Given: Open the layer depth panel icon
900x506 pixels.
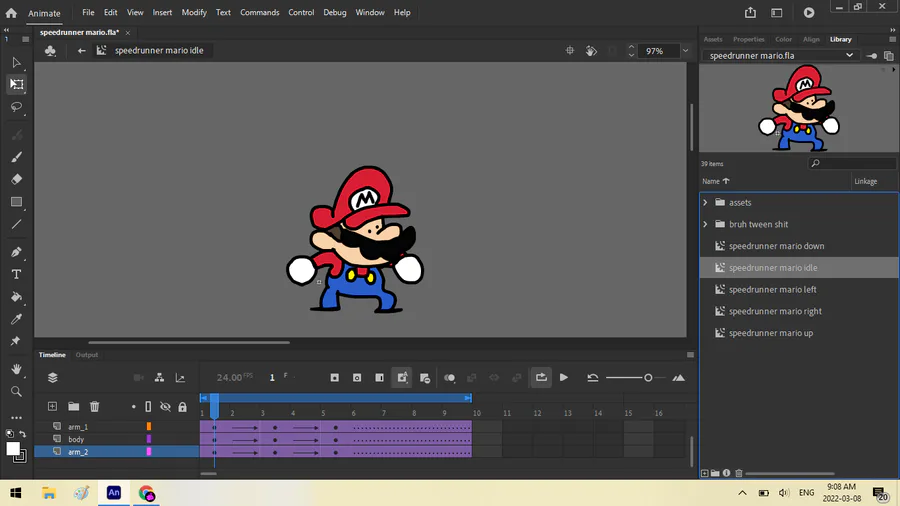Looking at the screenshot, I should pyautogui.click(x=180, y=377).
